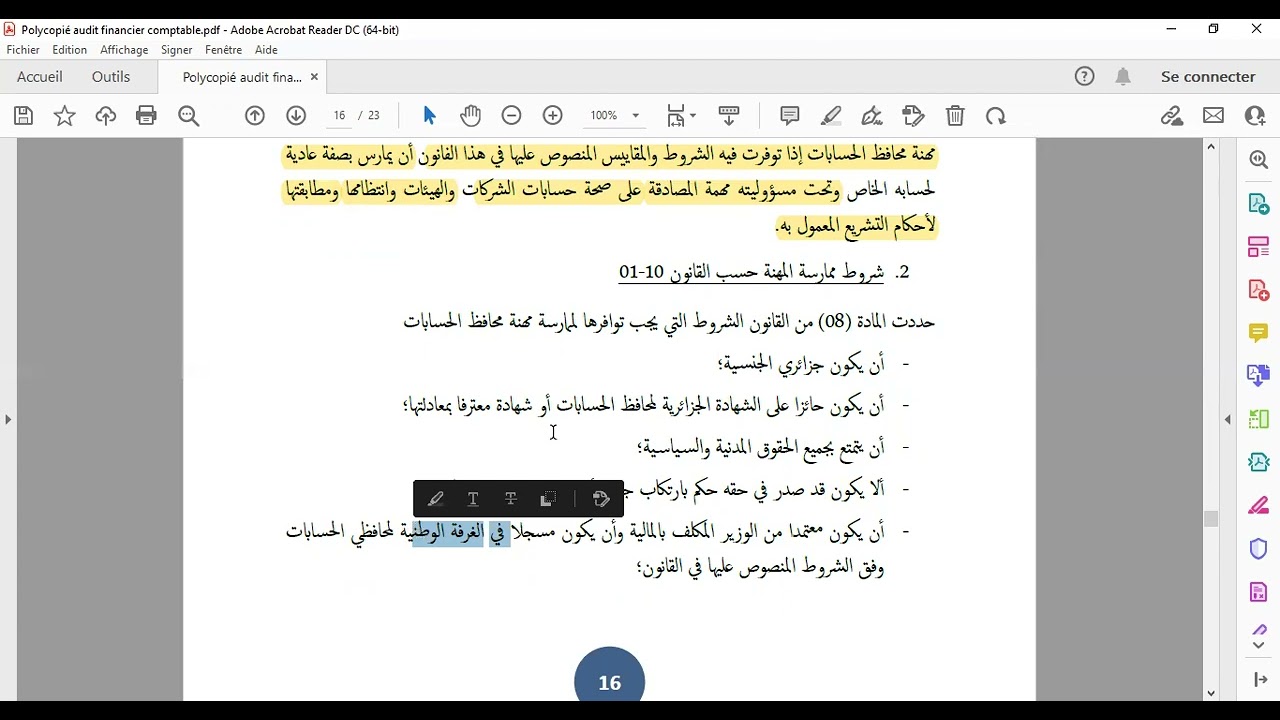Click the vertical scrollbar up arrow
The width and height of the screenshot is (1280, 720).
(x=1211, y=147)
